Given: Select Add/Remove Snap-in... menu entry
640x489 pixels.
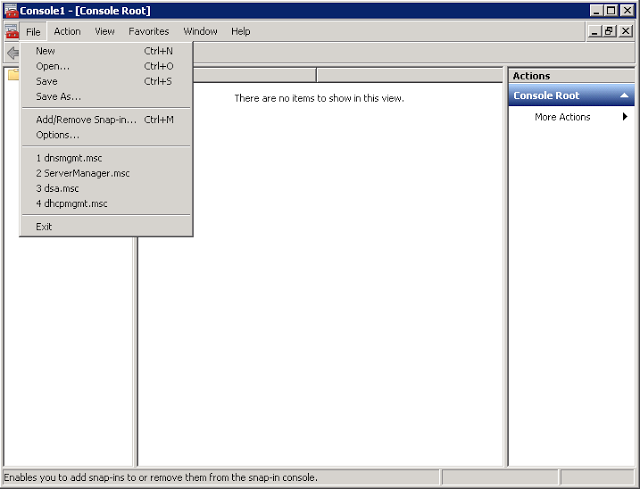Looking at the screenshot, I should (106, 120).
